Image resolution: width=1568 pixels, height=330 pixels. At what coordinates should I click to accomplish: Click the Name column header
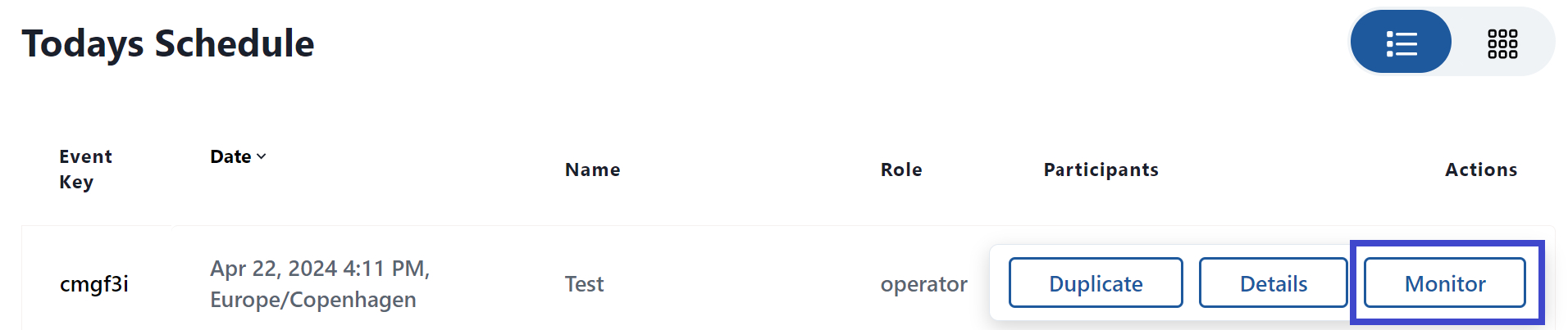592,170
